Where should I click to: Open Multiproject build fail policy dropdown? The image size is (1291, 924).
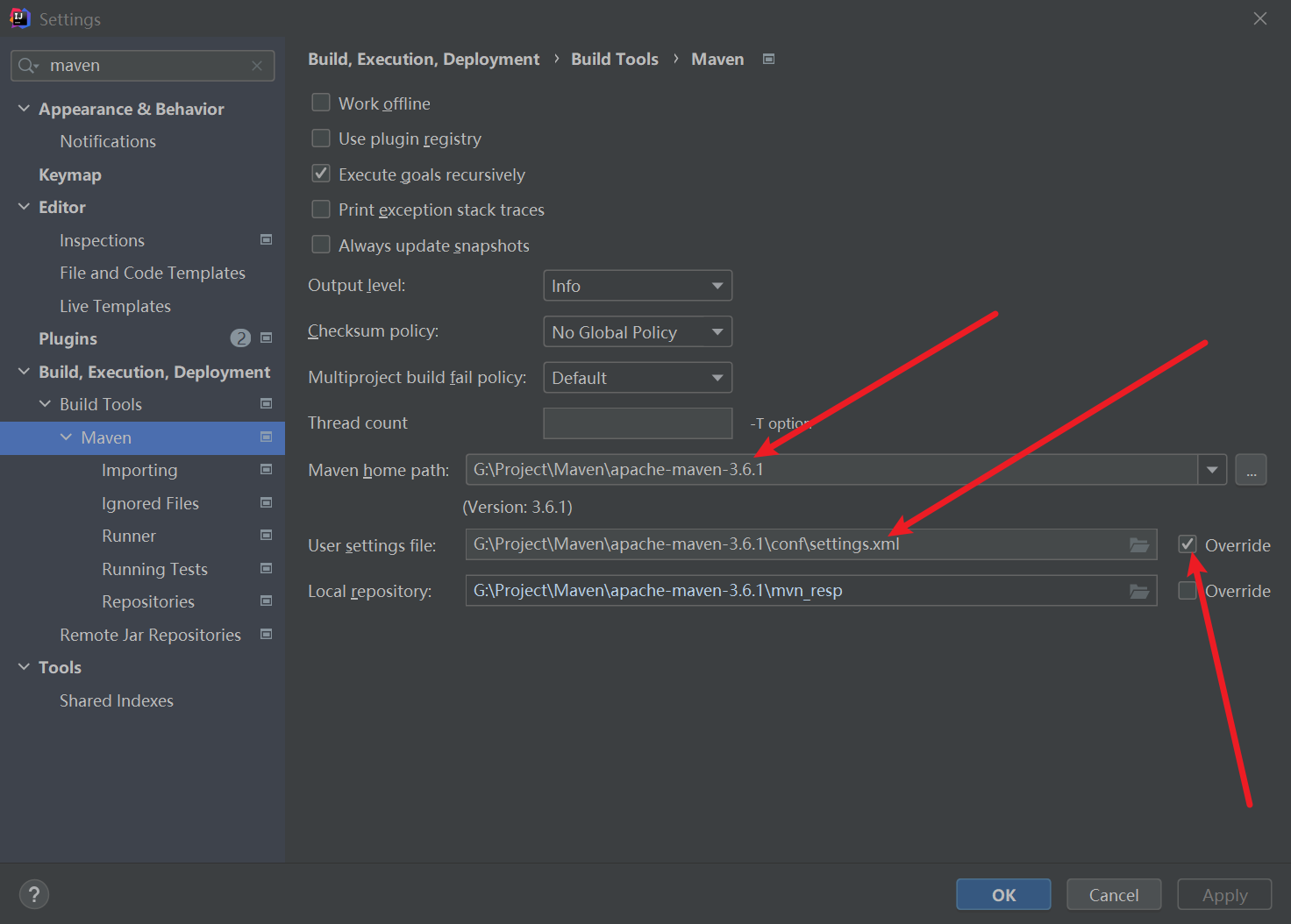tap(638, 378)
